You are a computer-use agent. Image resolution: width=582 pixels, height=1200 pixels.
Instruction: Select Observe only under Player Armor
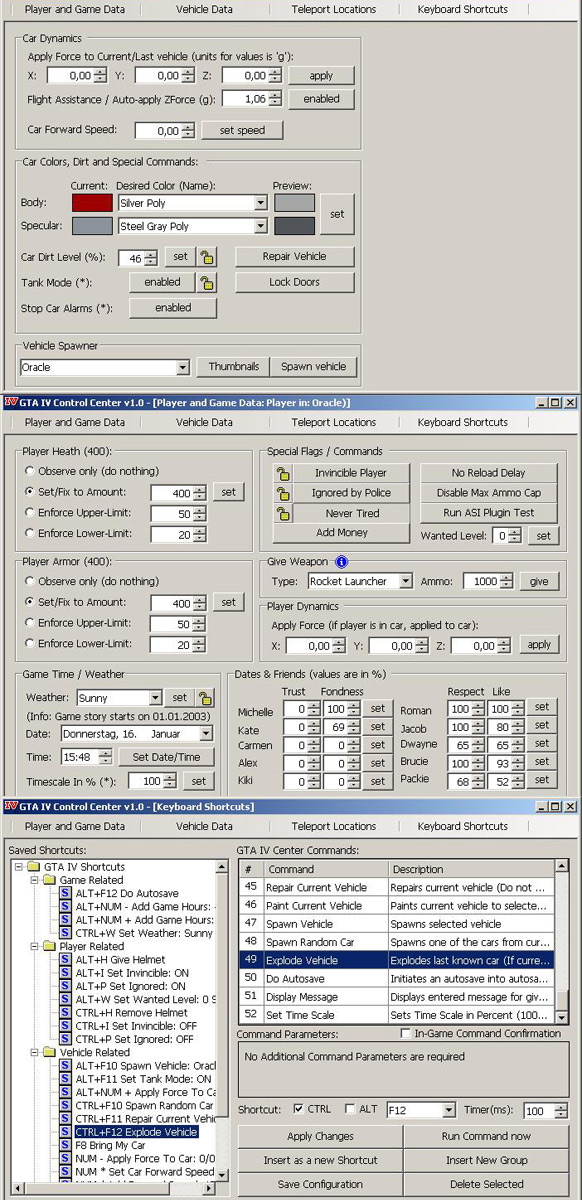click(30, 581)
